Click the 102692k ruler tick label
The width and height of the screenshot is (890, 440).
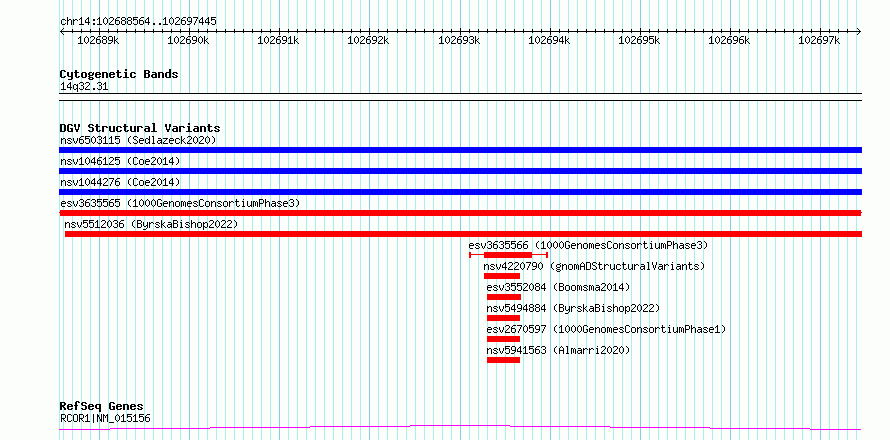tap(368, 40)
